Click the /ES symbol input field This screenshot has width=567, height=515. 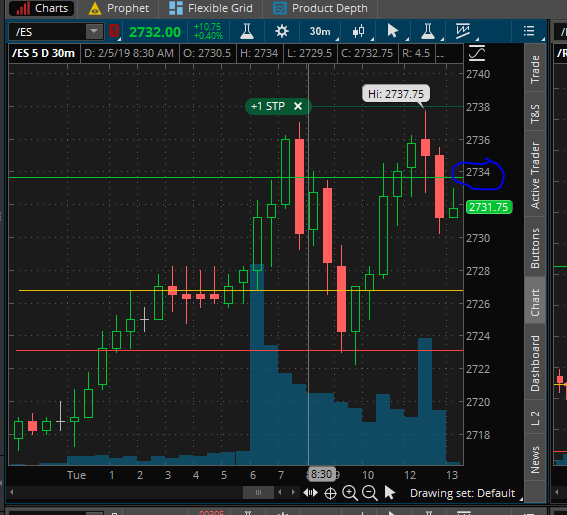coord(48,32)
